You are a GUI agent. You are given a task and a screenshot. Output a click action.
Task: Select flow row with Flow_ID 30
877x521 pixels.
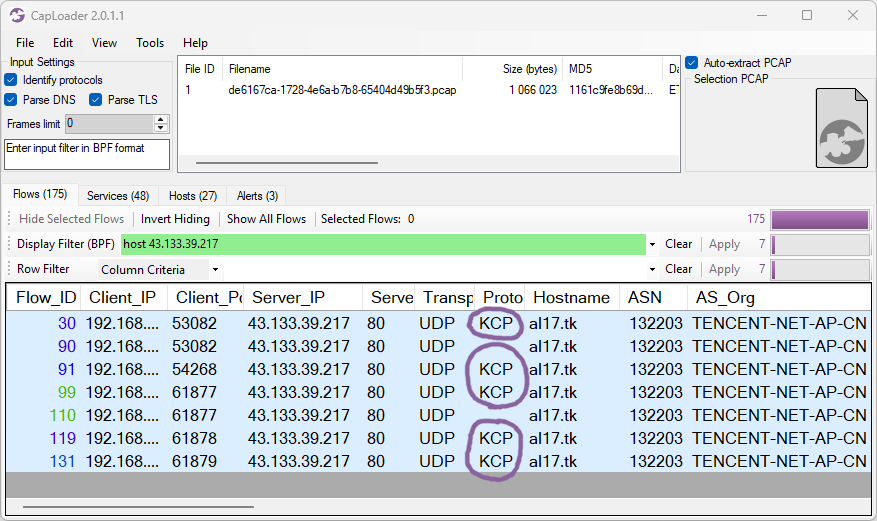pyautogui.click(x=438, y=323)
